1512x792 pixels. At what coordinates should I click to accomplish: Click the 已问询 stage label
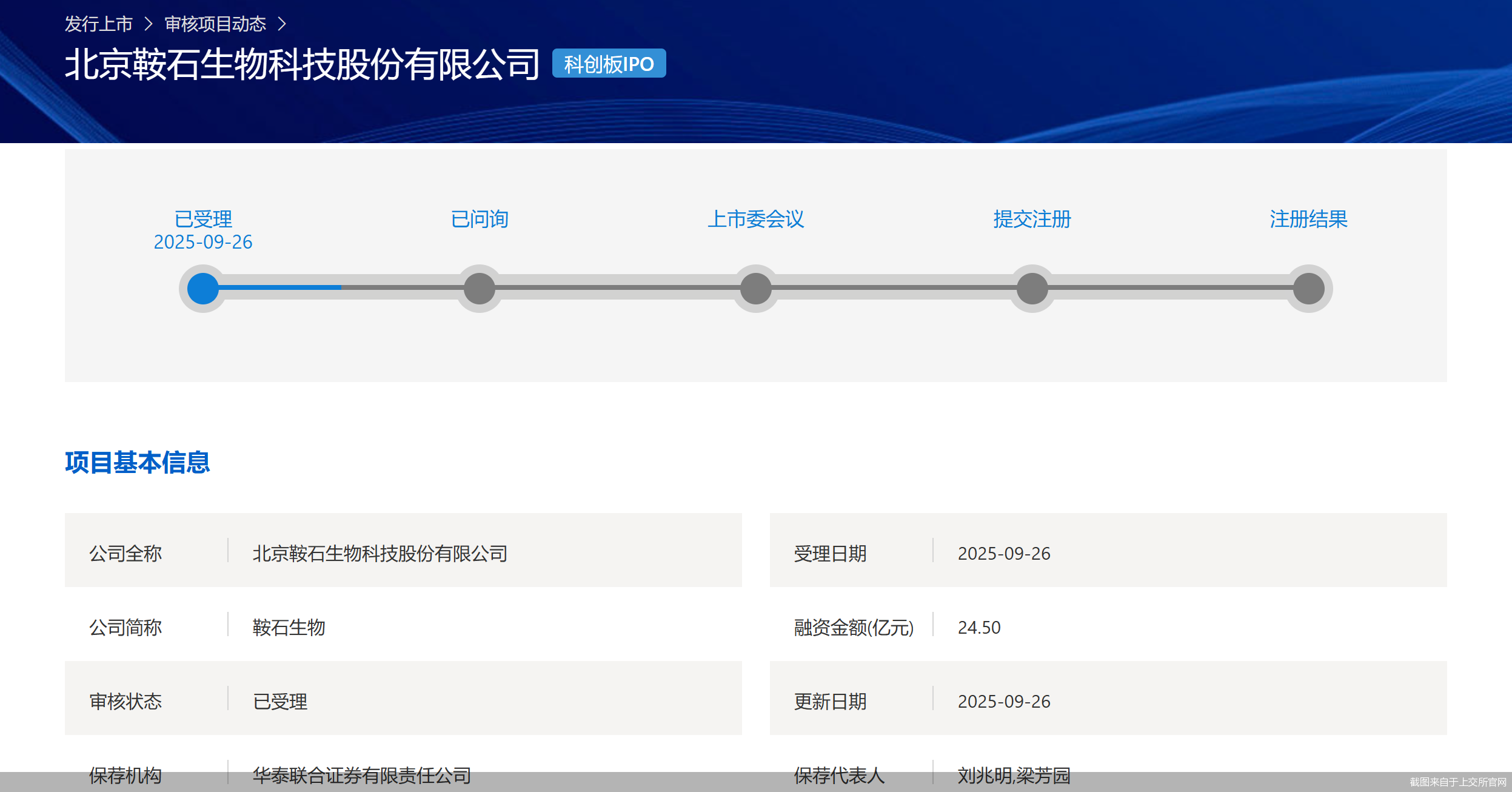tap(480, 219)
